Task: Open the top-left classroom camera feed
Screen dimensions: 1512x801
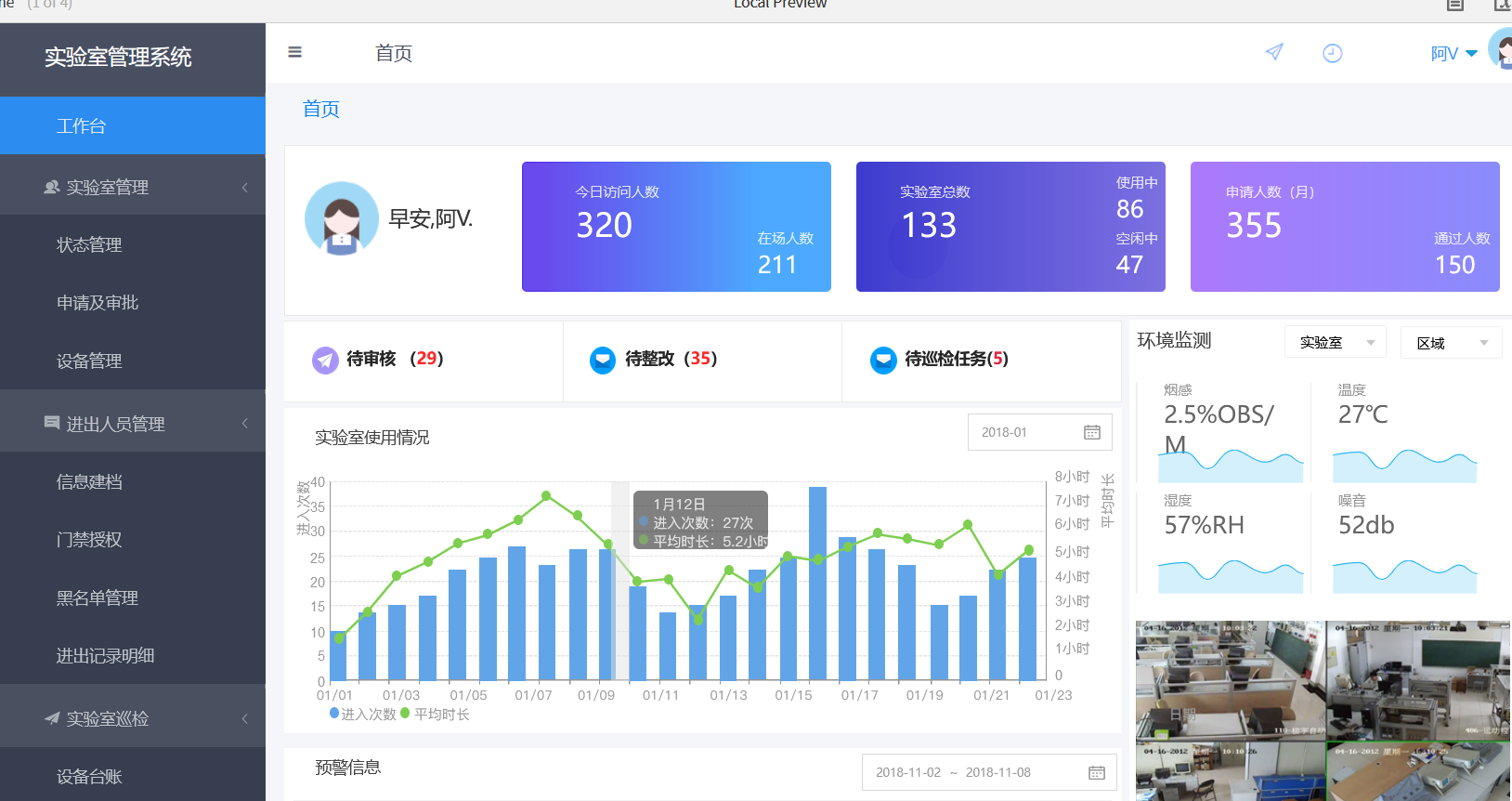Action: coord(1231,681)
